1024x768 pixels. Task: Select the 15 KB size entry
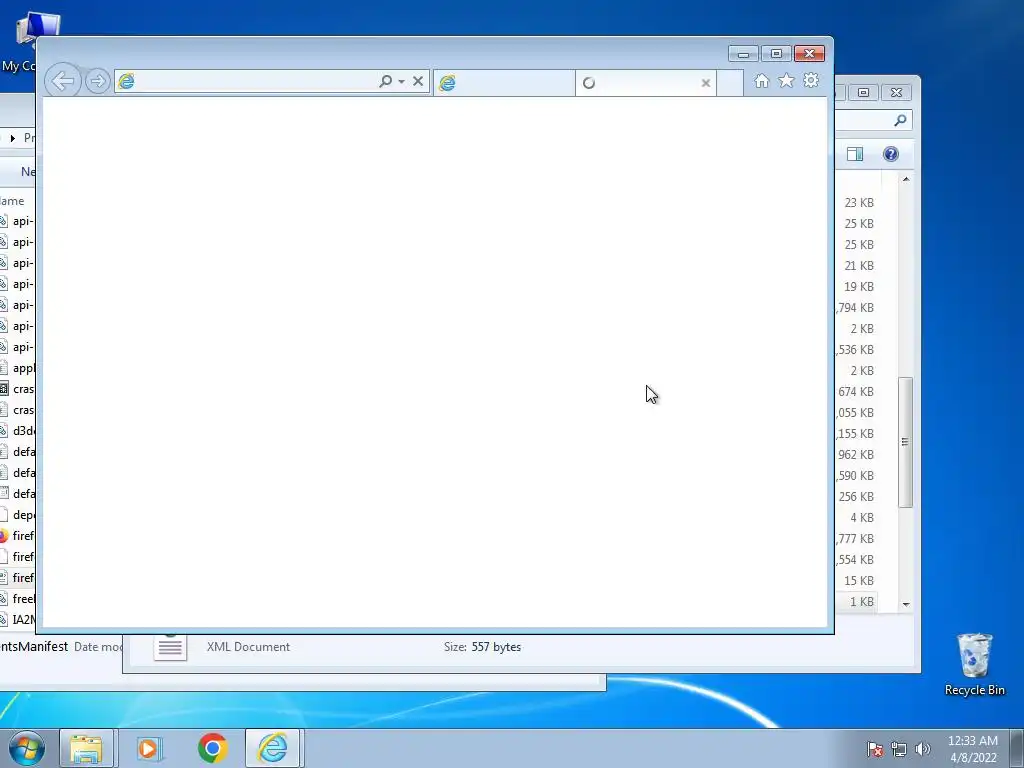click(x=859, y=581)
